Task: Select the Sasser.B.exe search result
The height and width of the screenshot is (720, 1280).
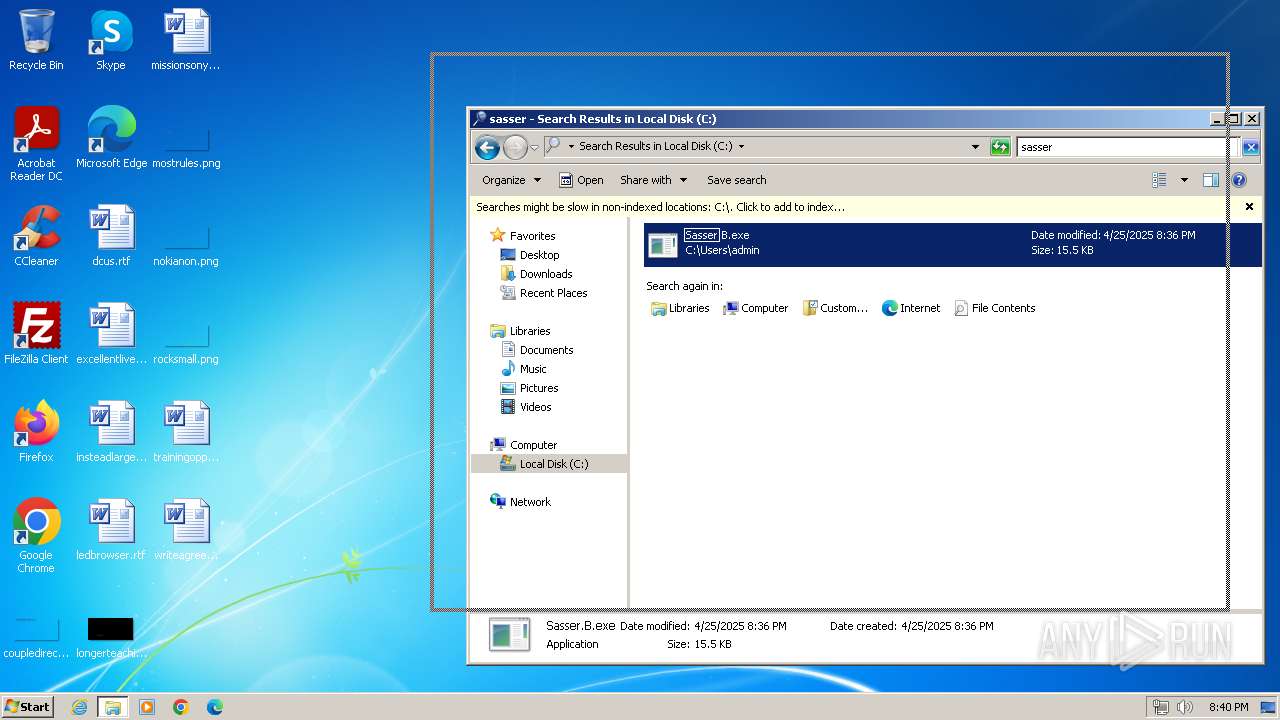Action: 952,244
